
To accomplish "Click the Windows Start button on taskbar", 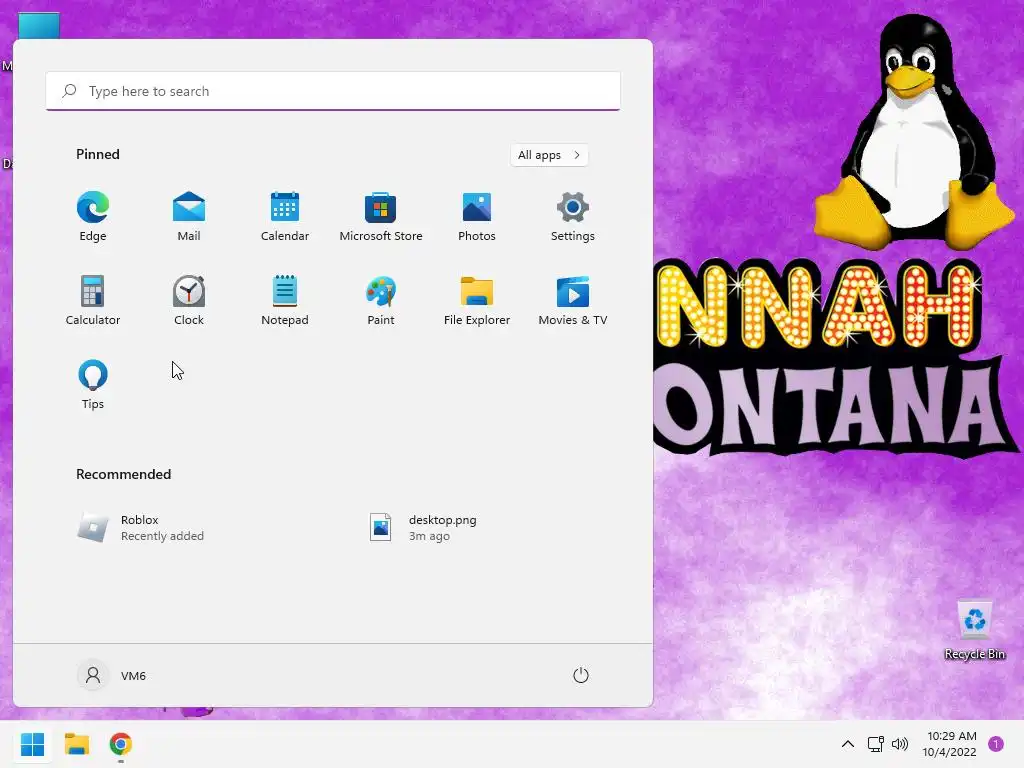I will coord(32,744).
